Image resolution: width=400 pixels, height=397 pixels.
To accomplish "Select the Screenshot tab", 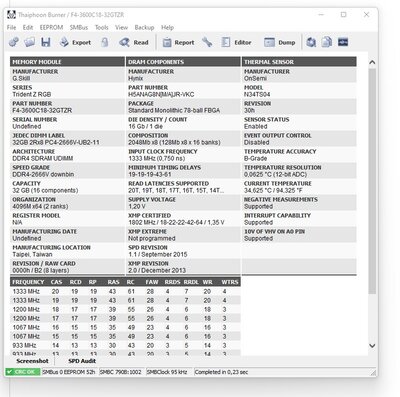I will pos(32,361).
